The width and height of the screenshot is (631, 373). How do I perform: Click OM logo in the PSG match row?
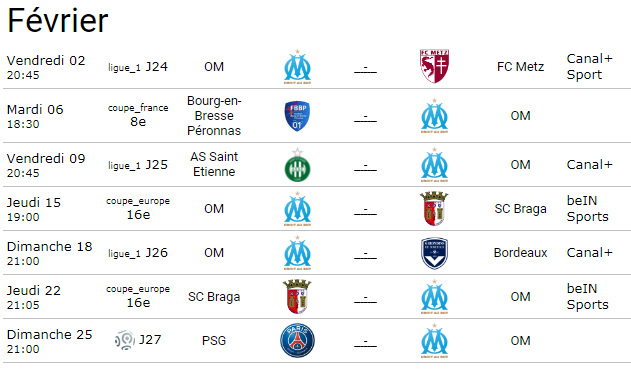pyautogui.click(x=434, y=341)
